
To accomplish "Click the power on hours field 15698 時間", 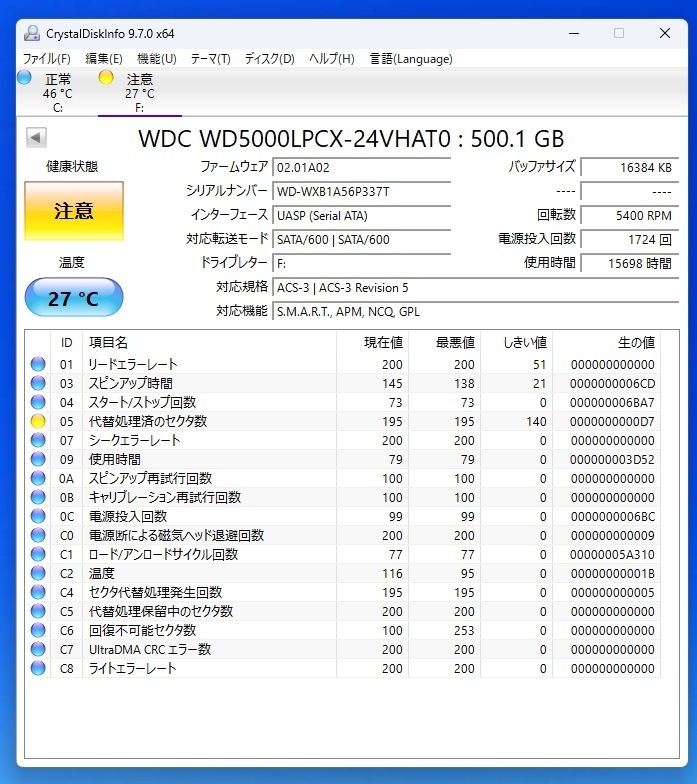I will pos(630,264).
